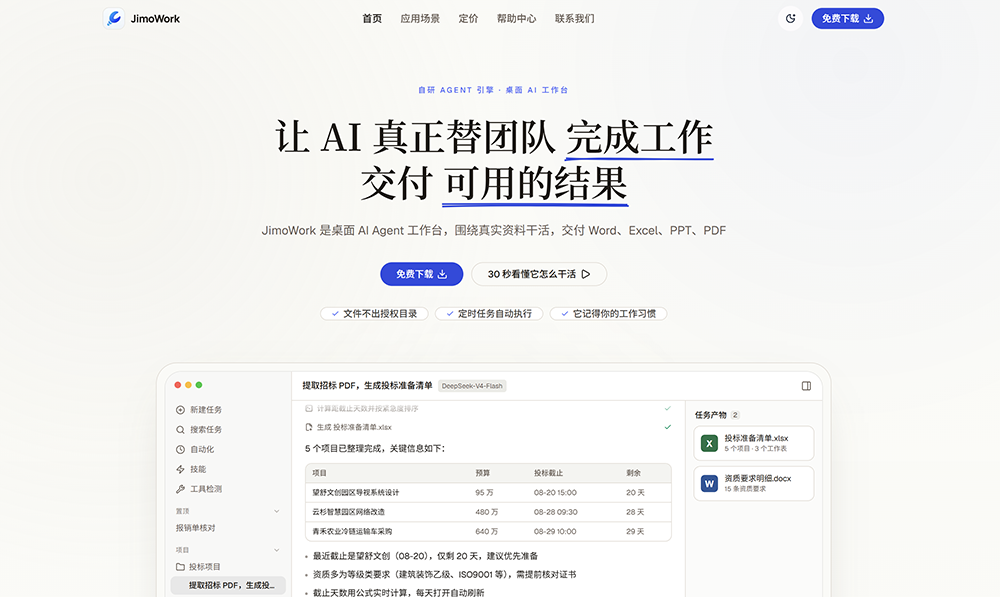Viewport: 1000px width, 597px height.
Task: Click the 它记得你的工作习惯 badge
Action: [608, 313]
